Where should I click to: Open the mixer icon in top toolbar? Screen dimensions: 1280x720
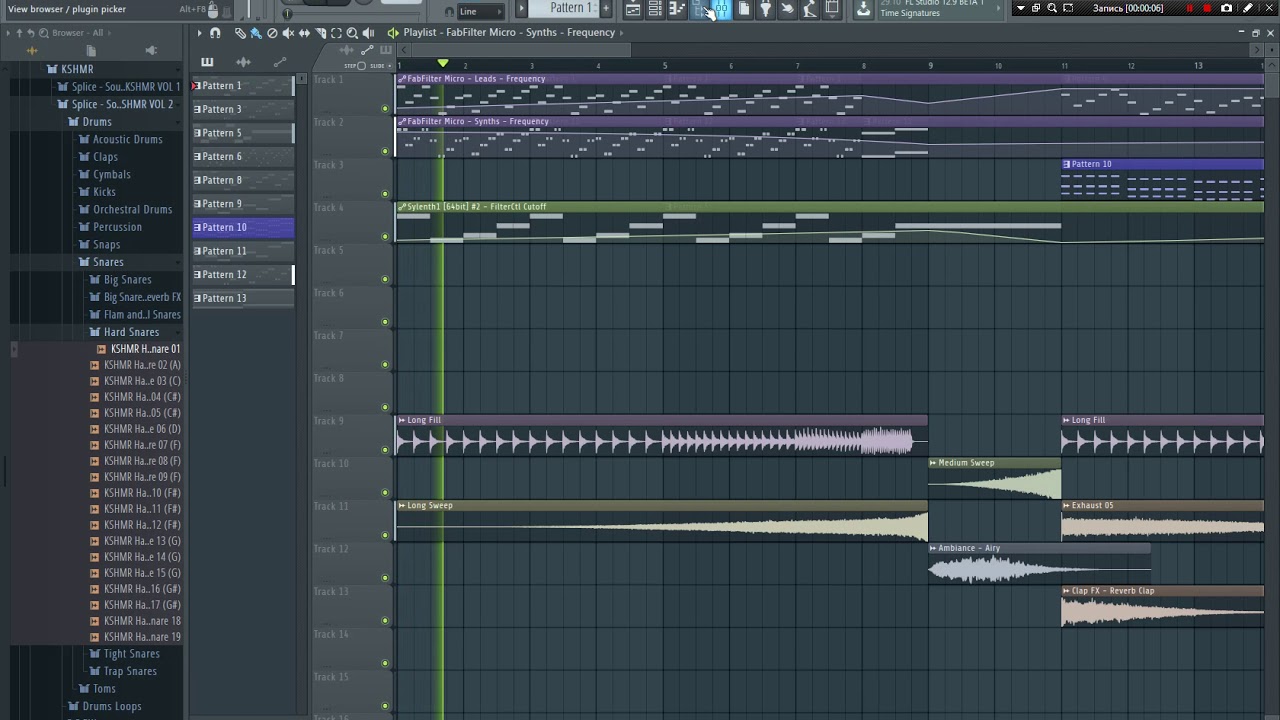click(x=721, y=9)
